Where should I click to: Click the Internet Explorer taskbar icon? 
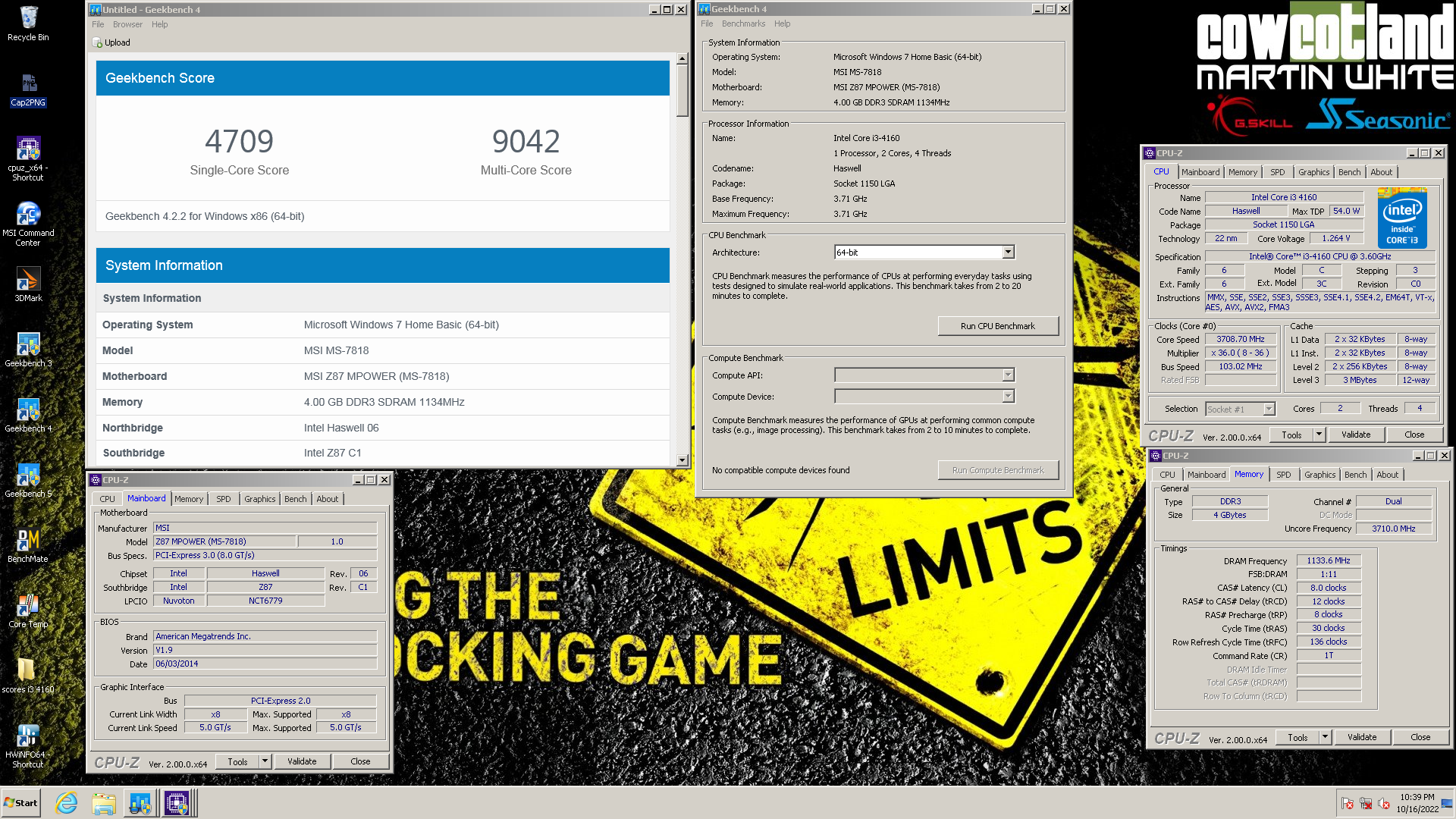[67, 803]
